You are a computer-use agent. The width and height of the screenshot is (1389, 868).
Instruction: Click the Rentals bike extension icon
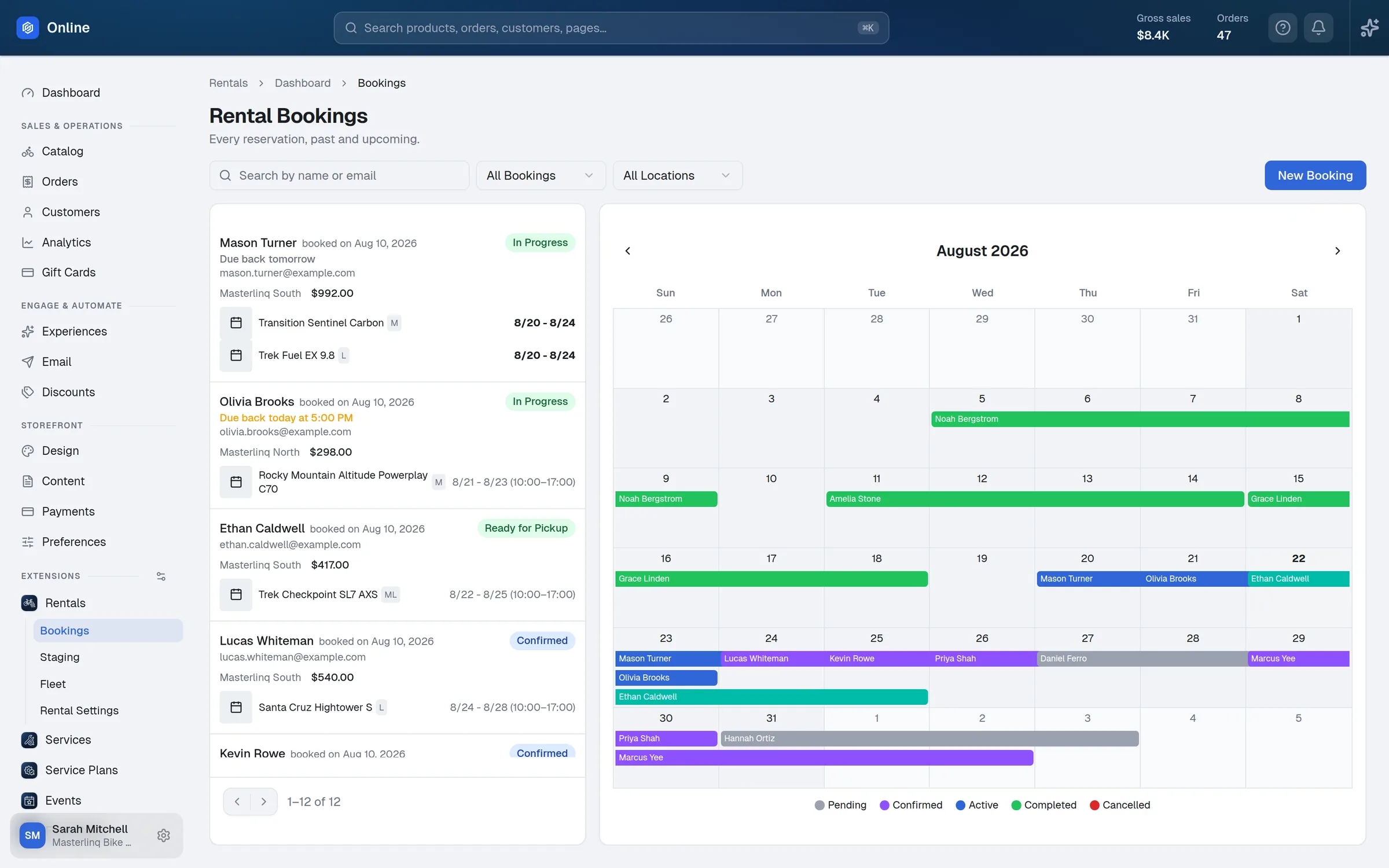(30, 603)
